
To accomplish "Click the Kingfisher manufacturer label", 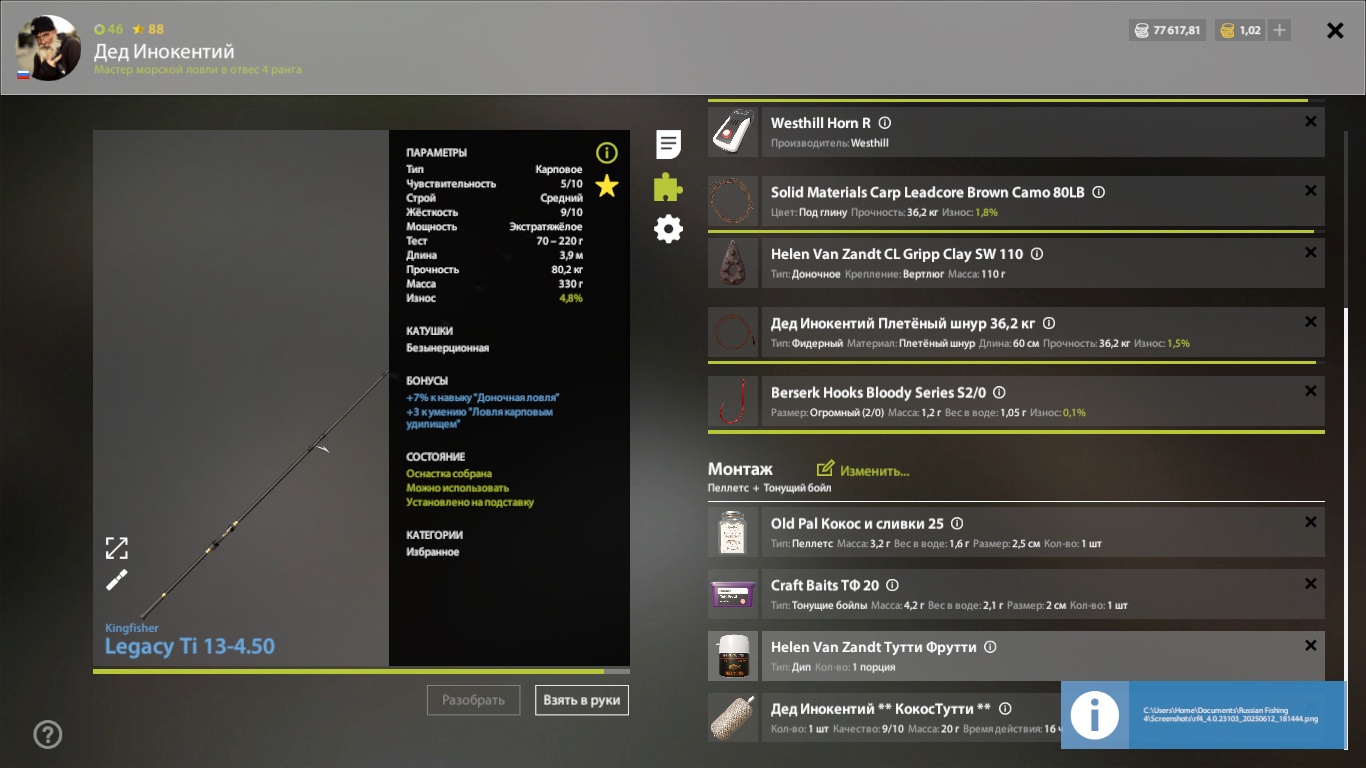I will 132,628.
